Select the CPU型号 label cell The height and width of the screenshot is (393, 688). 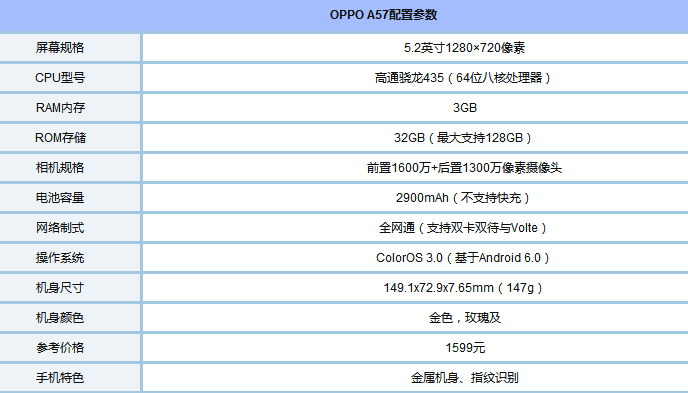(60, 78)
